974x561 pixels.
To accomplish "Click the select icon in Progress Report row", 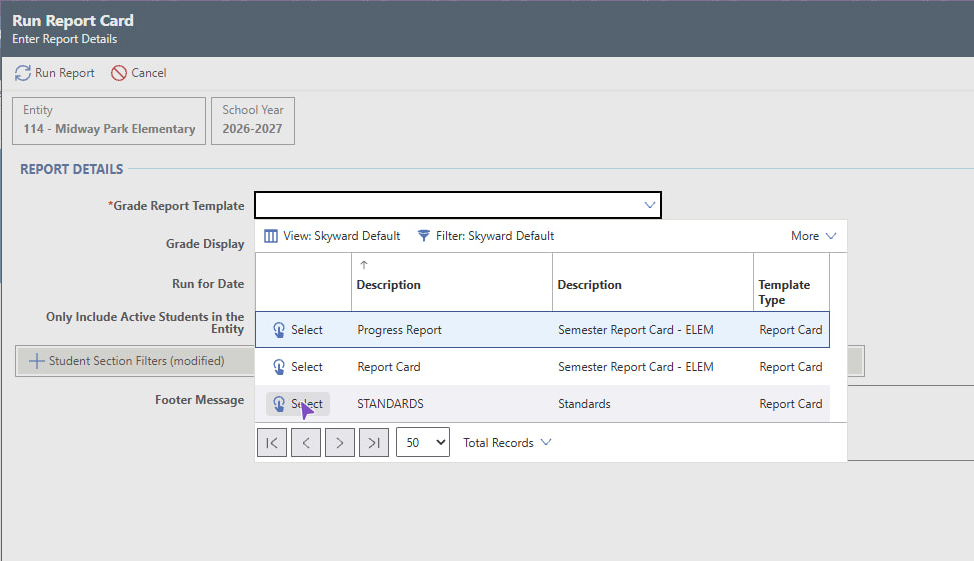I will (x=279, y=330).
